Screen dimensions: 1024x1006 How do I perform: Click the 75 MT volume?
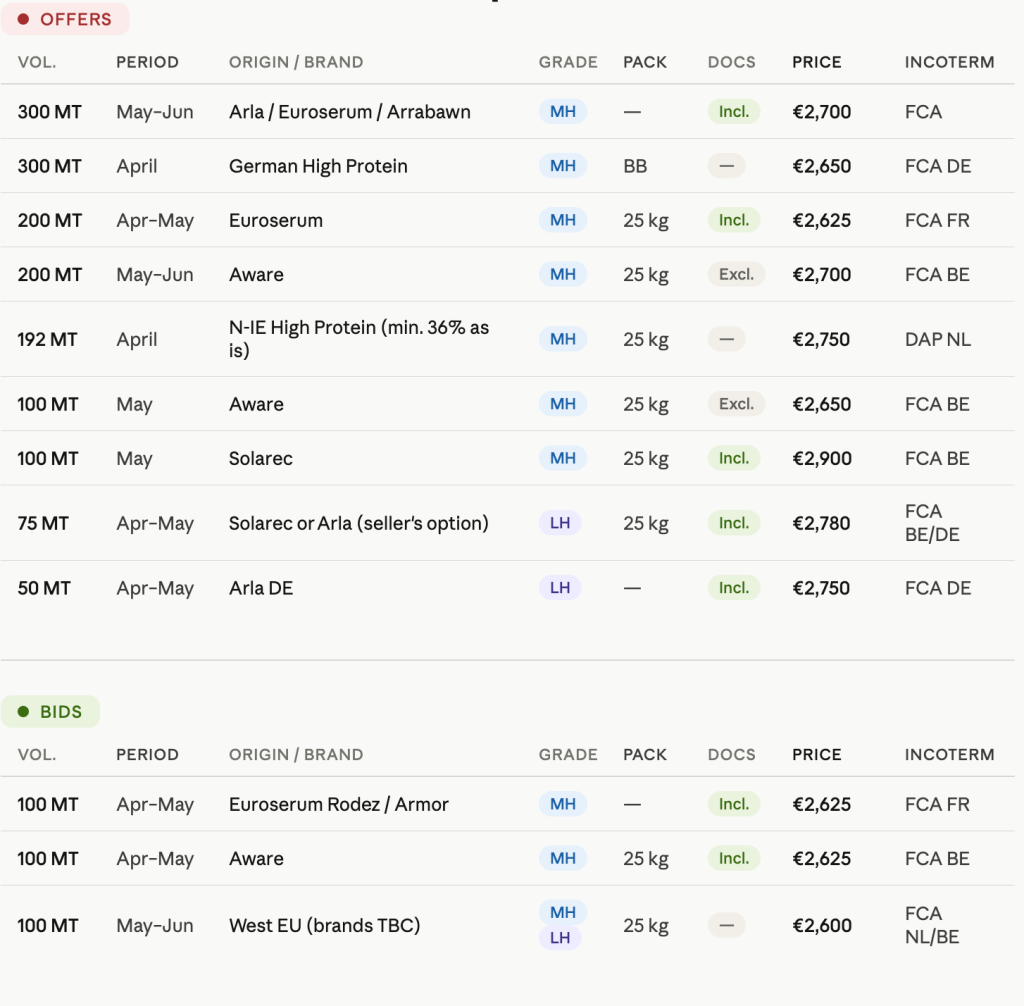point(43,523)
